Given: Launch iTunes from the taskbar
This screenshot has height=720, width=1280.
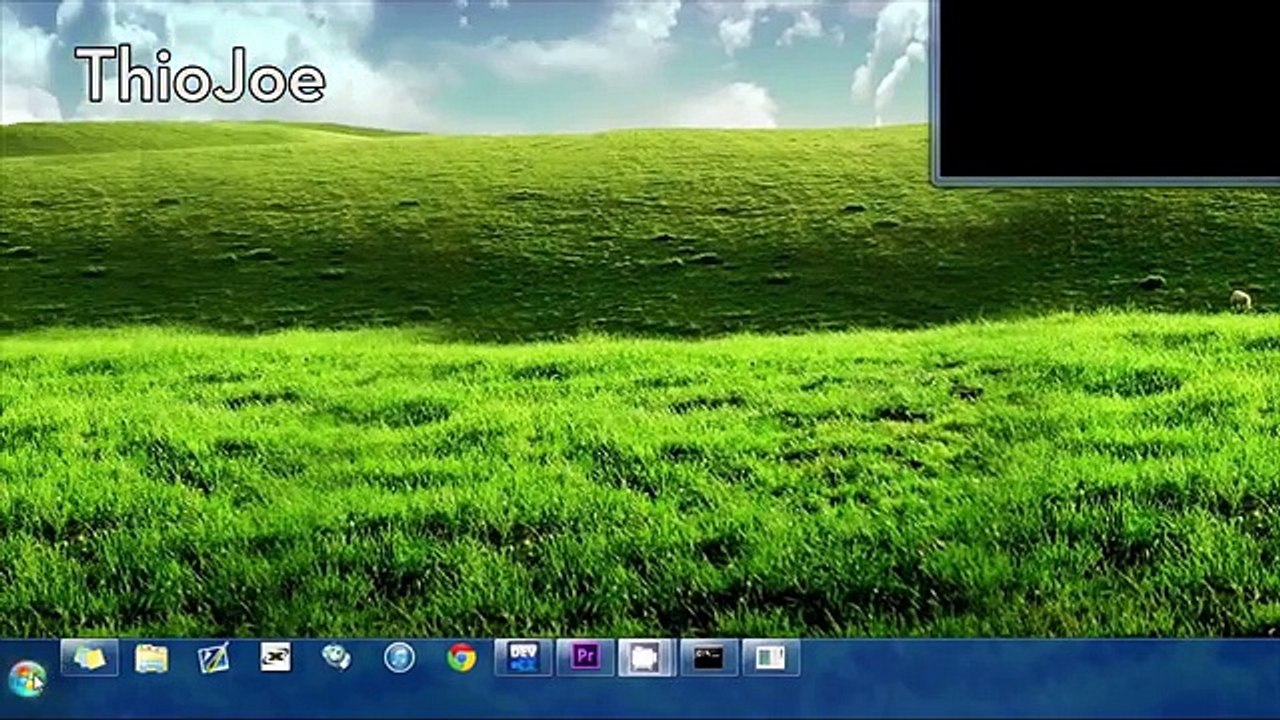Looking at the screenshot, I should click(x=399, y=657).
